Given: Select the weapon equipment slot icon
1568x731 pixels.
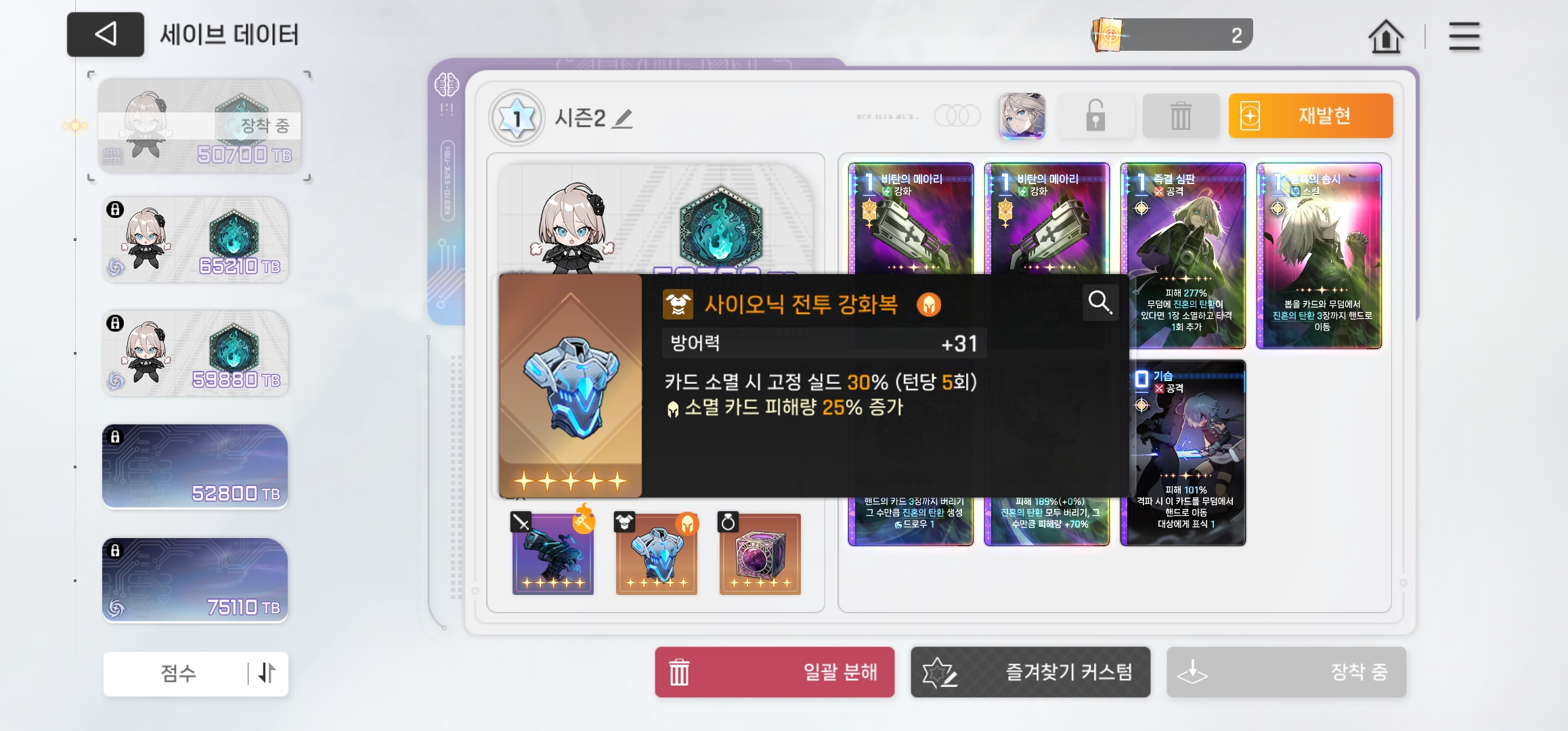Looking at the screenshot, I should pyautogui.click(x=553, y=554).
